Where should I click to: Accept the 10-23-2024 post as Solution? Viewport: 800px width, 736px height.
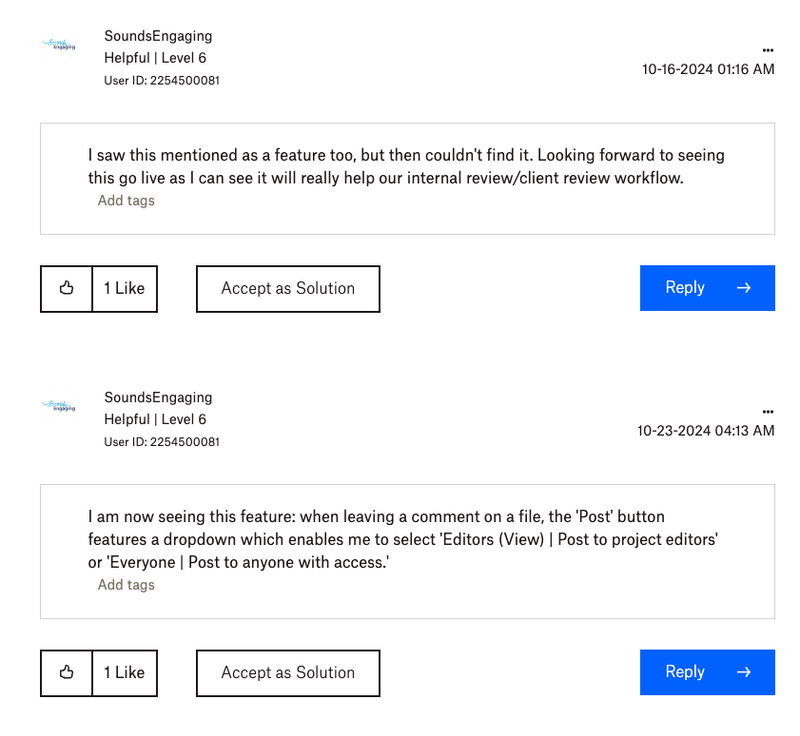(x=288, y=672)
